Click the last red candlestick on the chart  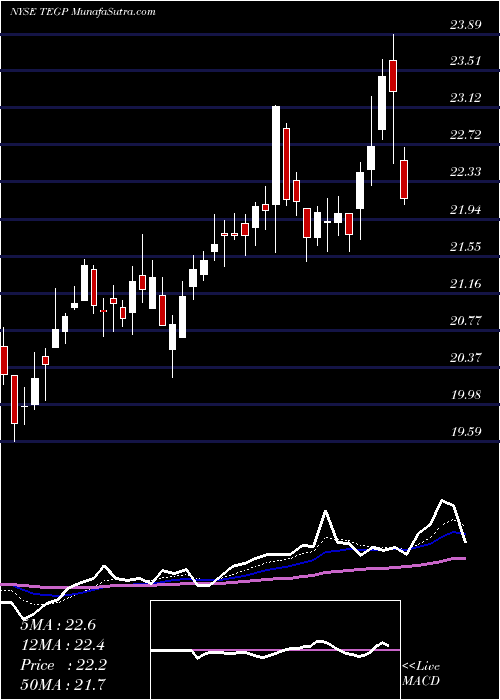pyautogui.click(x=404, y=179)
